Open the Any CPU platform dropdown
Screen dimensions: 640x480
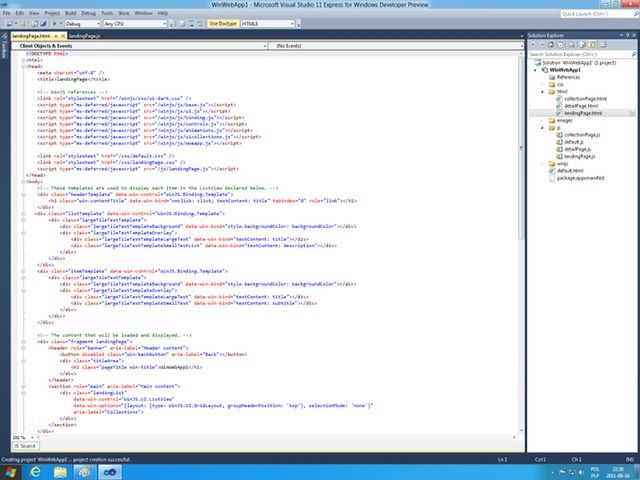[x=135, y=24]
